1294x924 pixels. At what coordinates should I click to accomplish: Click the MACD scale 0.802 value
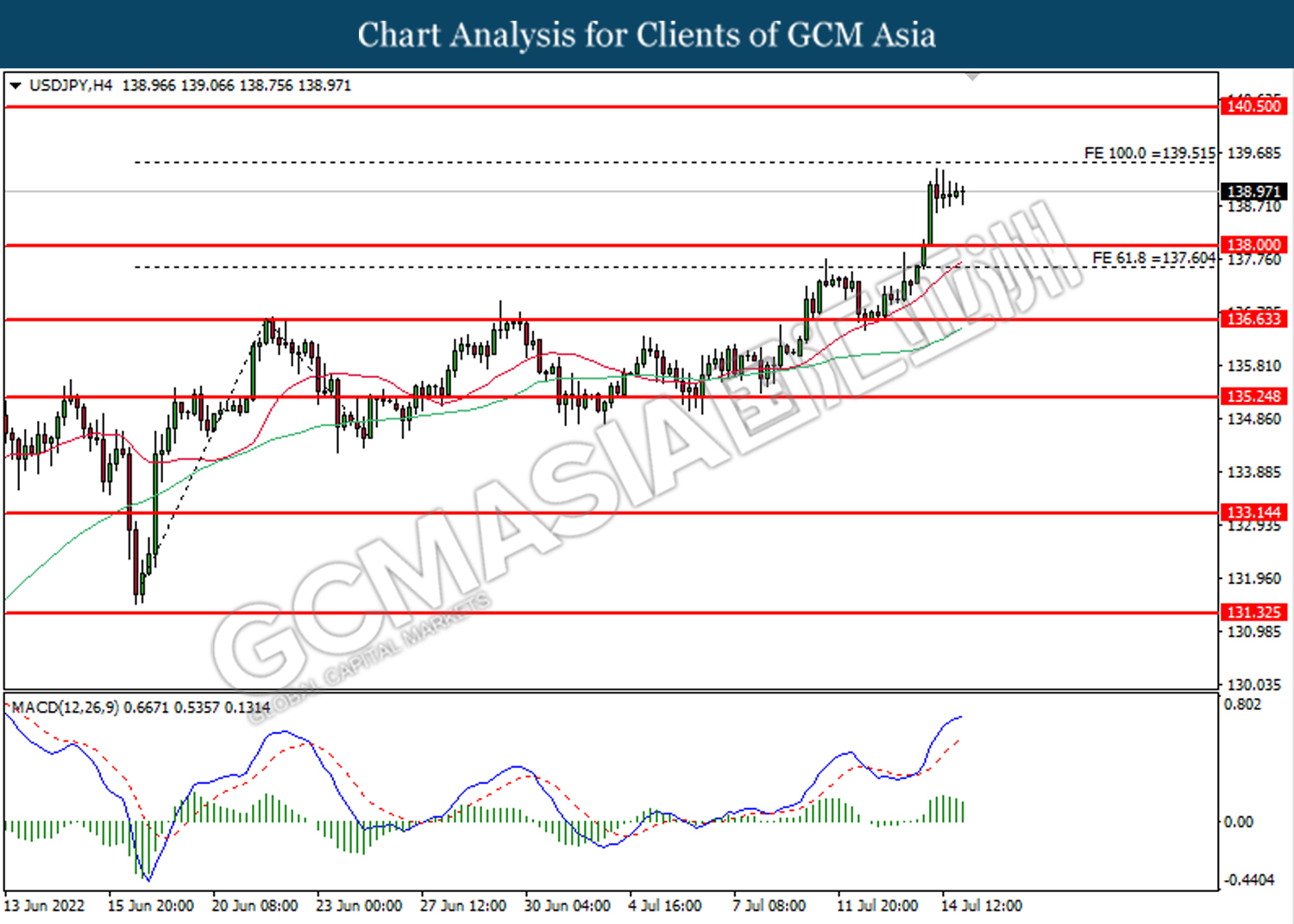pyautogui.click(x=1243, y=704)
